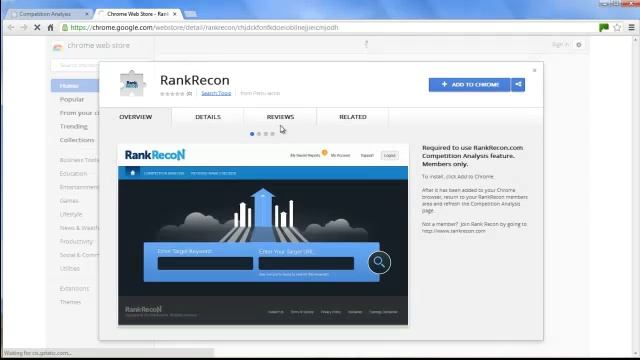
Task: Open Chrome Web Store settings gear
Action: pyautogui.click(x=579, y=45)
